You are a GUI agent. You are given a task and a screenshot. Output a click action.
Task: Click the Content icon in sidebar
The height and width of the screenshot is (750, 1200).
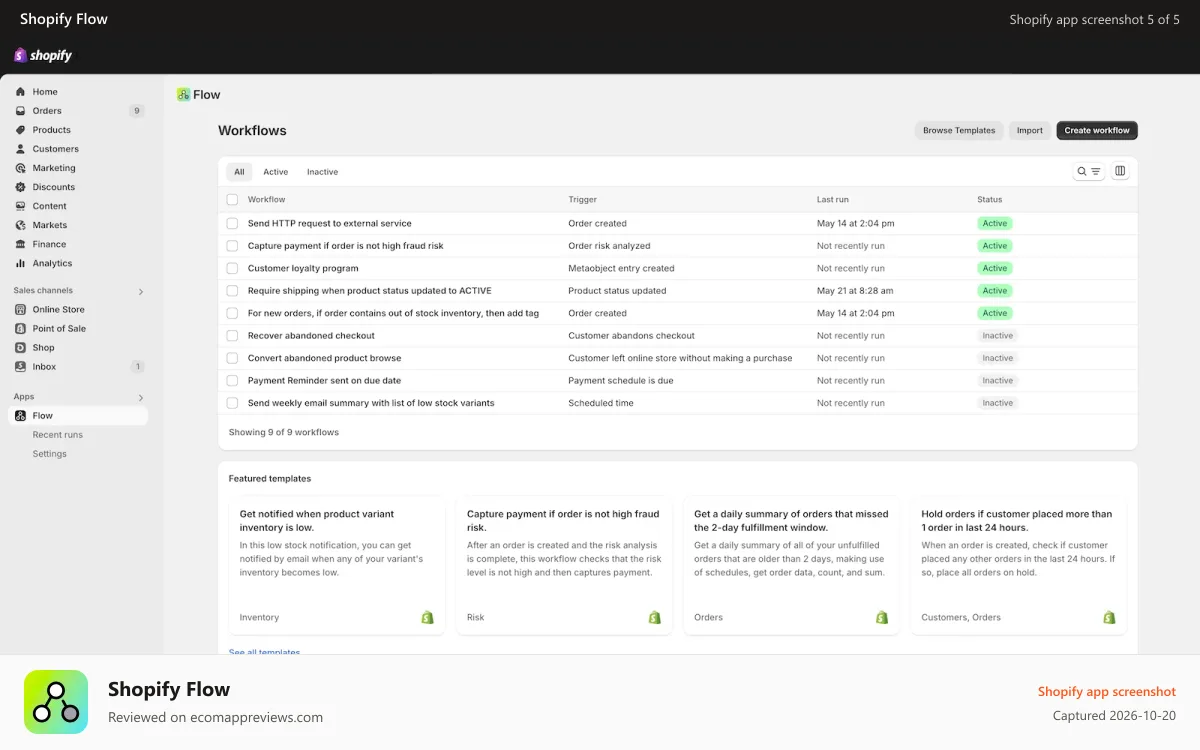pyautogui.click(x=20, y=206)
